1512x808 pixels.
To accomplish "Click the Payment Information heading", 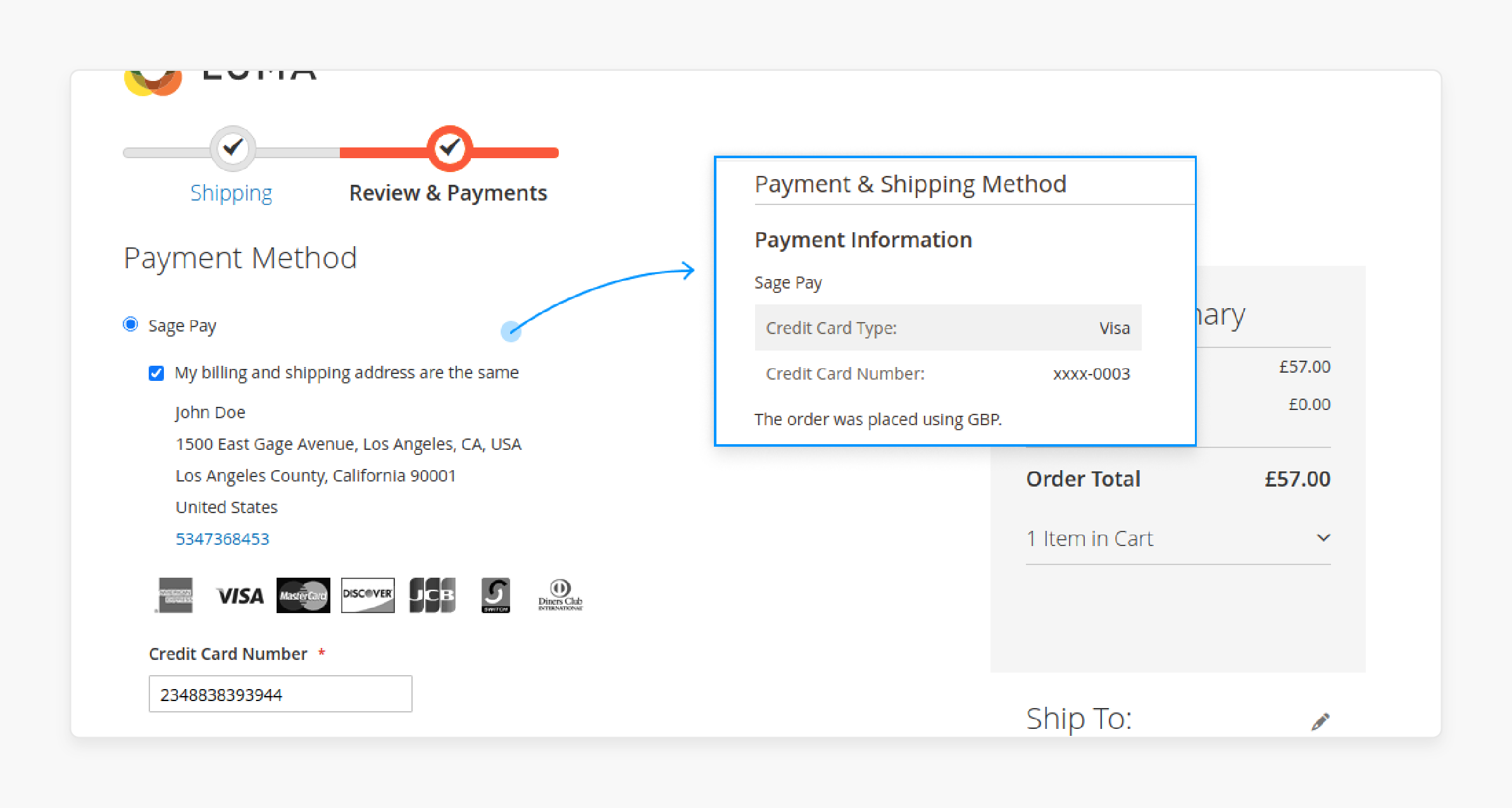I will [x=863, y=240].
